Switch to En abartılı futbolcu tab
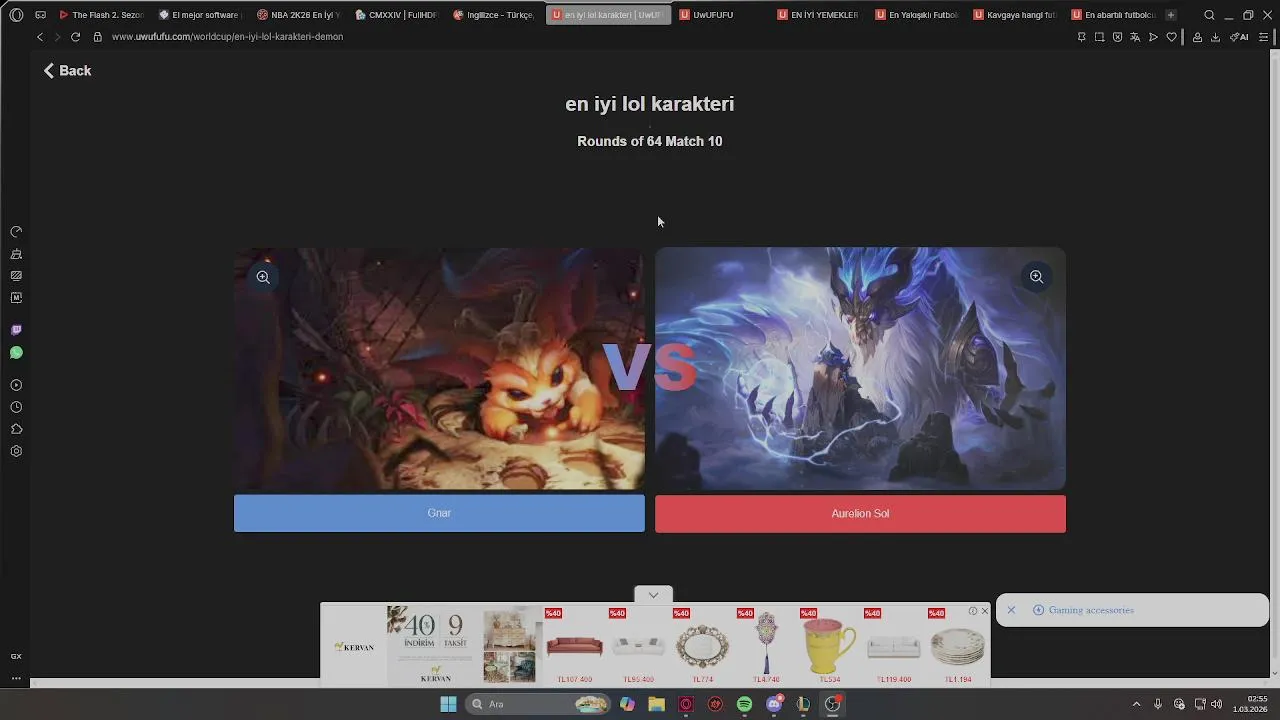 [1112, 15]
